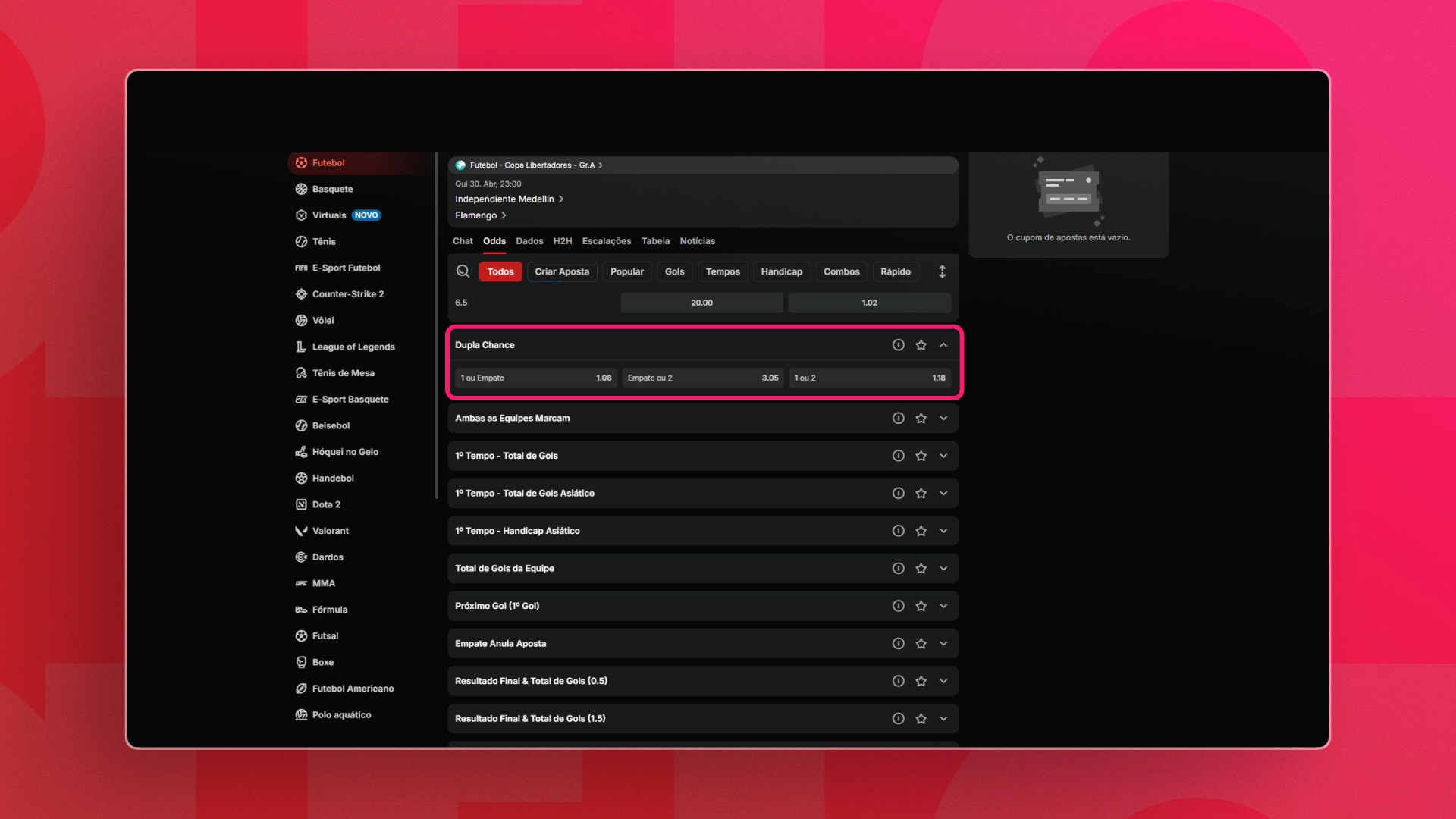Open Copa Libertadores - Gr.A breadcrumb

(554, 165)
